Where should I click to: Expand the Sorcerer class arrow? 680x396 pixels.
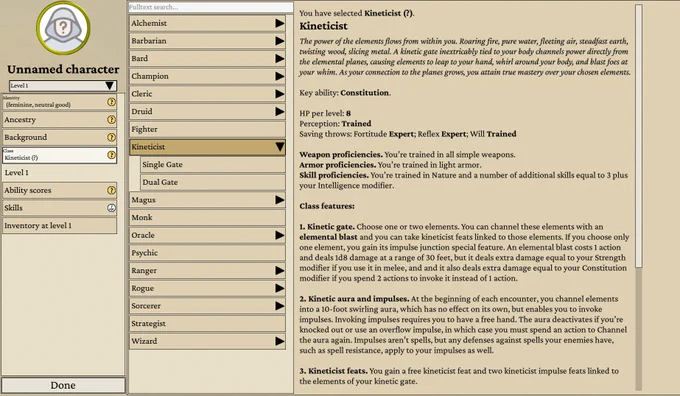tap(280, 306)
